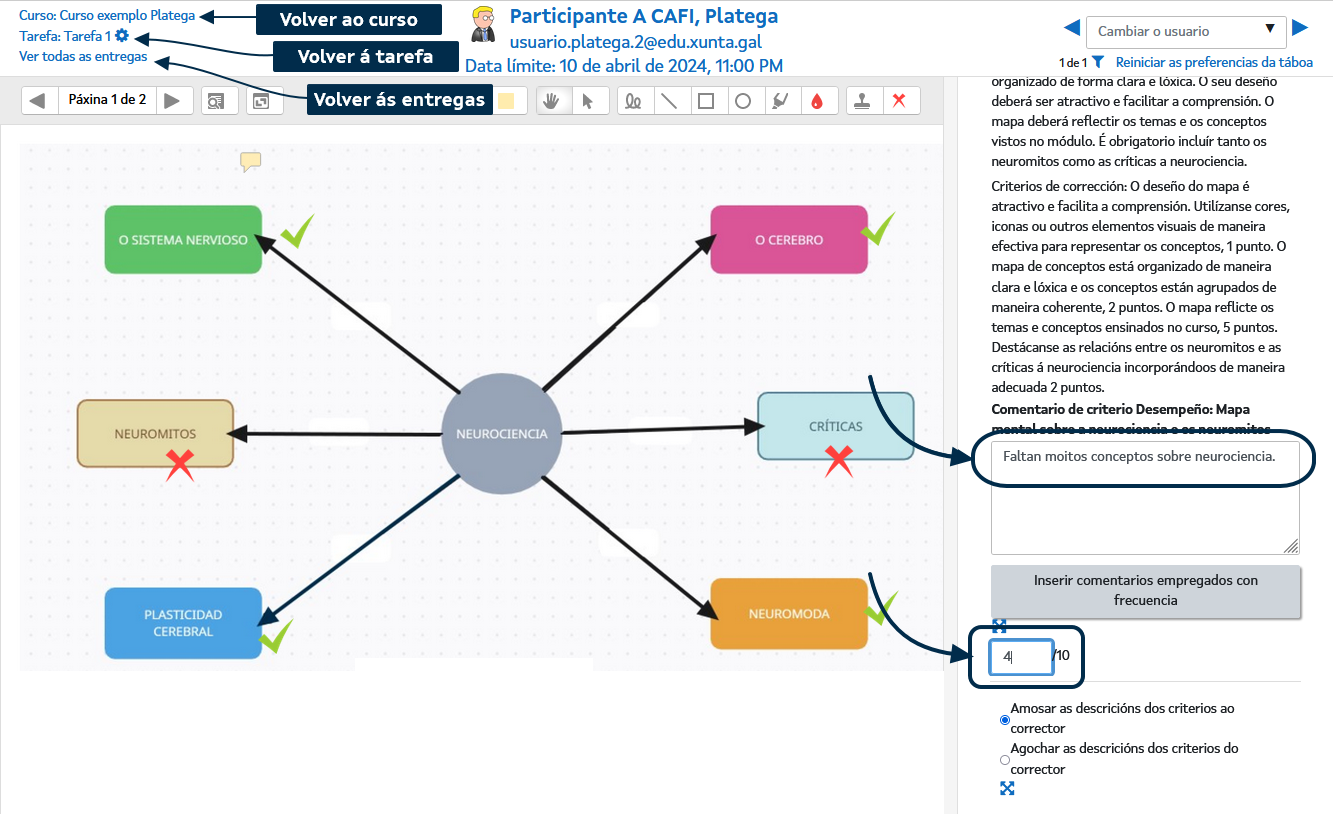
Task: Toggle the expand/collapse comments button
Action: point(260,101)
